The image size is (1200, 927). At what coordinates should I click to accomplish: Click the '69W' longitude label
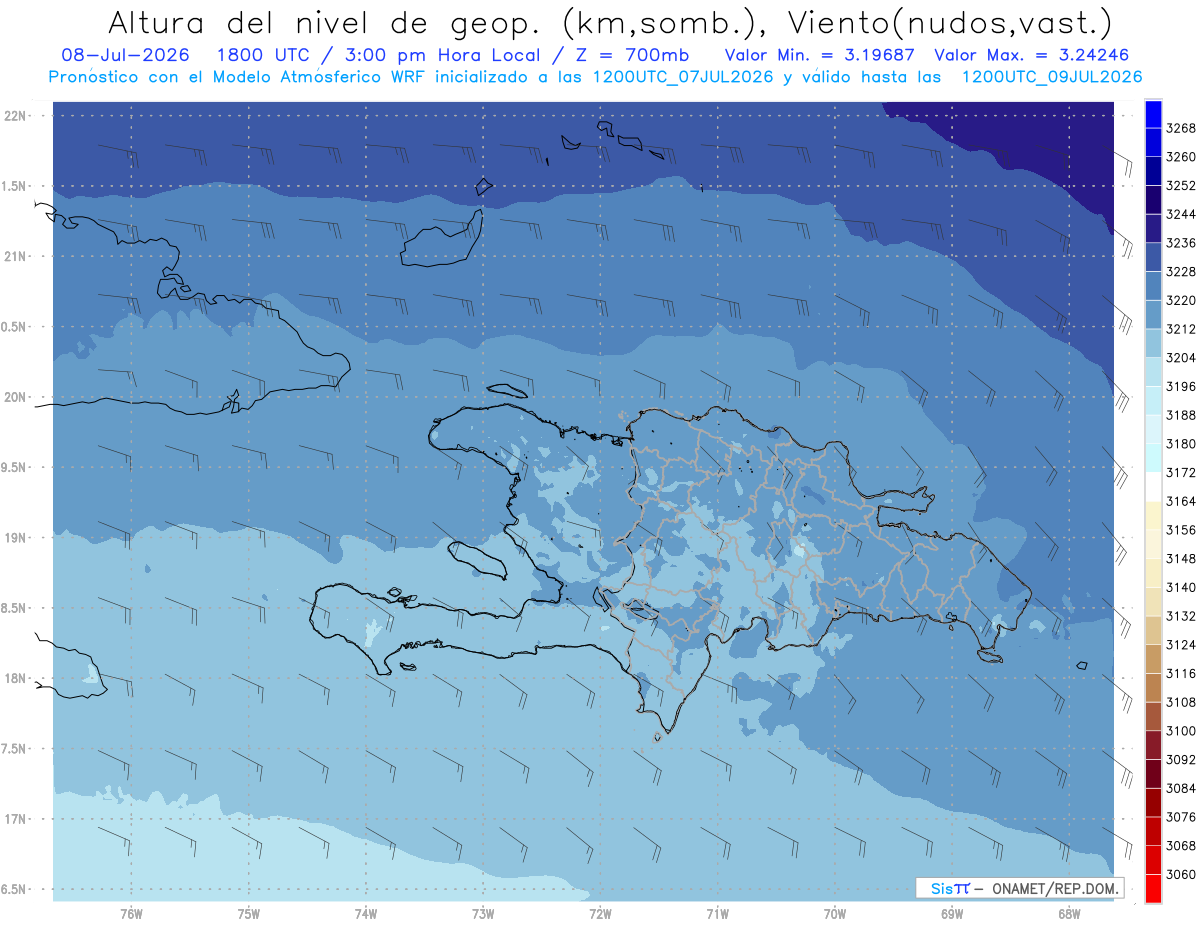(x=951, y=914)
